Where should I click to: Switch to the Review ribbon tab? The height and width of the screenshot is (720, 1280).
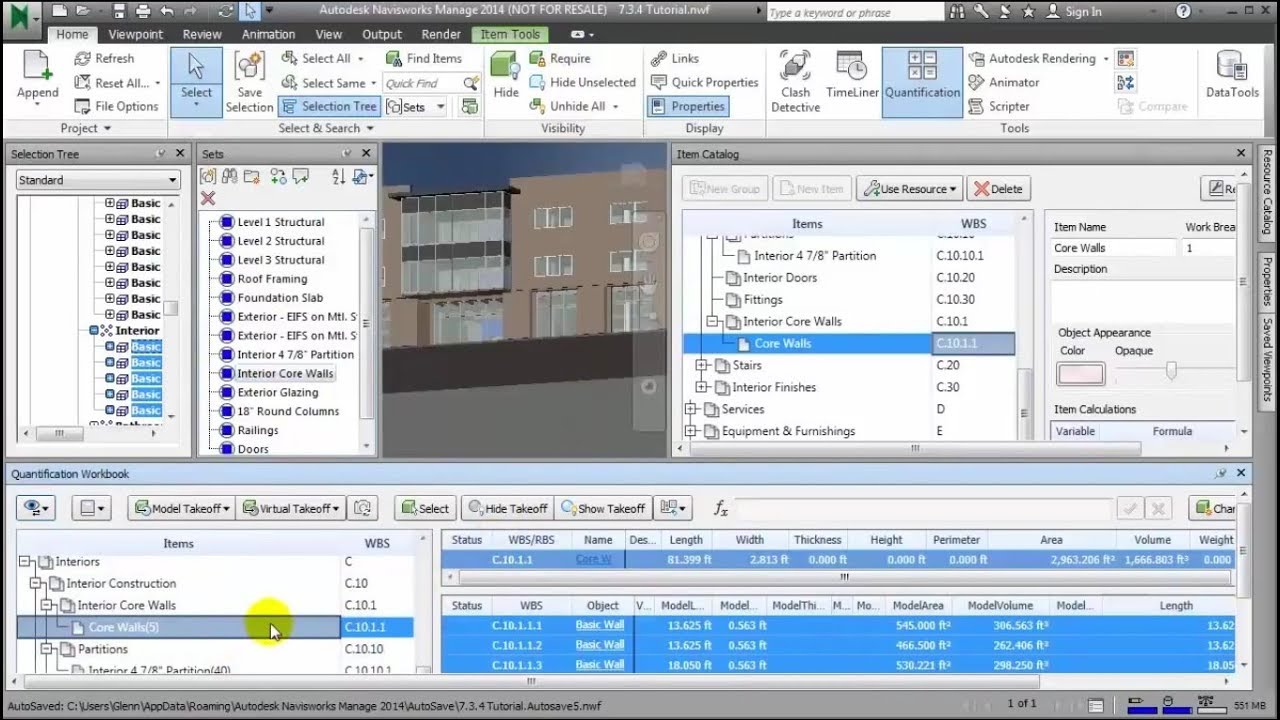(x=202, y=34)
